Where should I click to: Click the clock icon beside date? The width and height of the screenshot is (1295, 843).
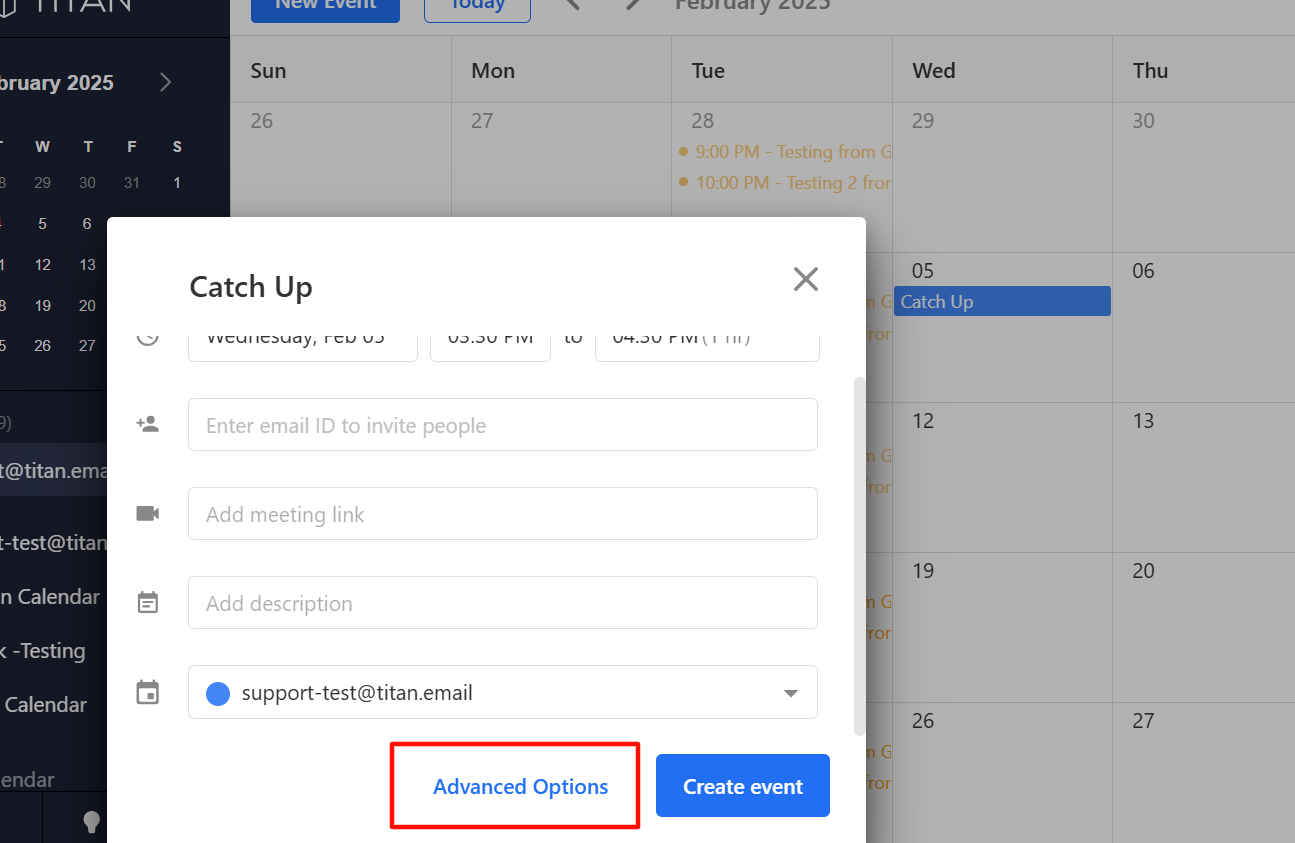(148, 336)
